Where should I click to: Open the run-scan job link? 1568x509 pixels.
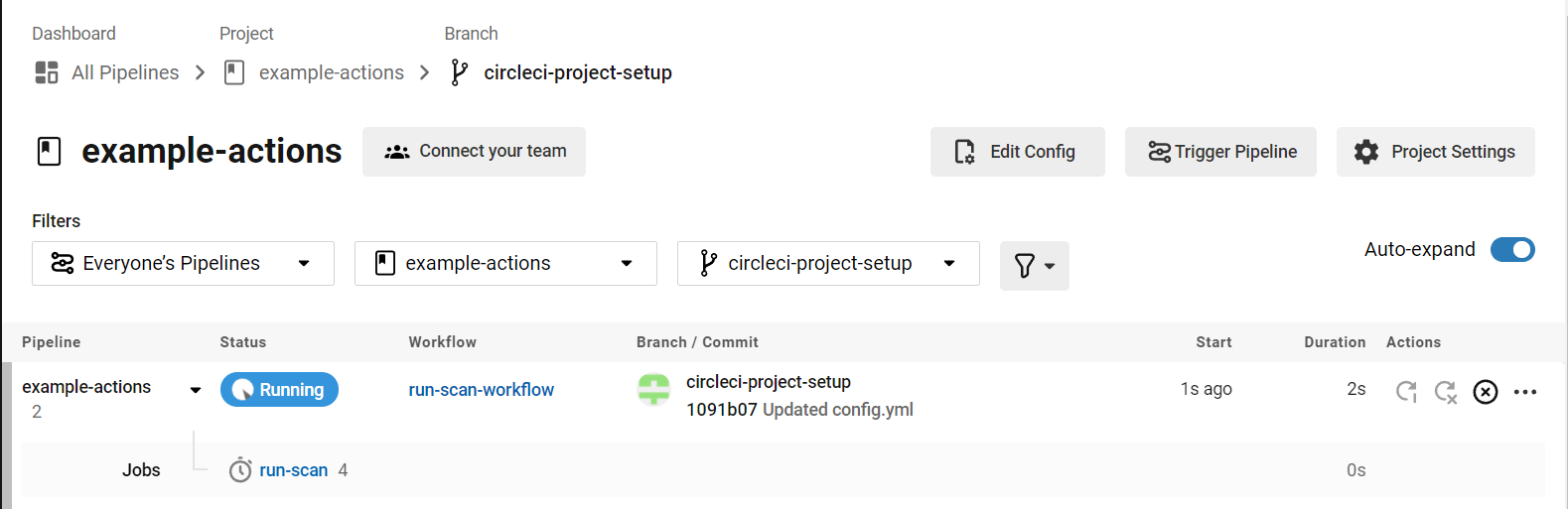[294, 470]
